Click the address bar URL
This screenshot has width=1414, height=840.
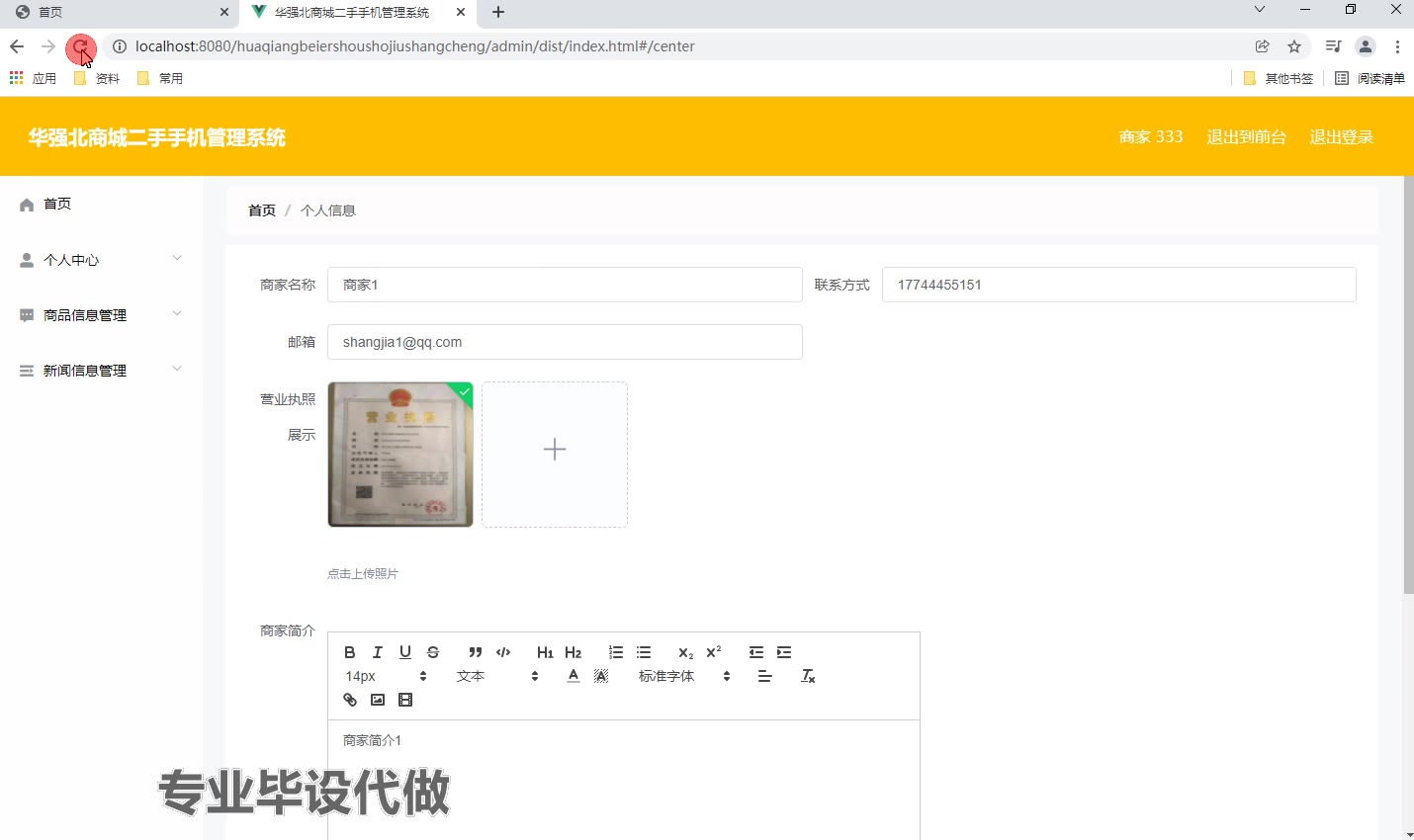(415, 46)
